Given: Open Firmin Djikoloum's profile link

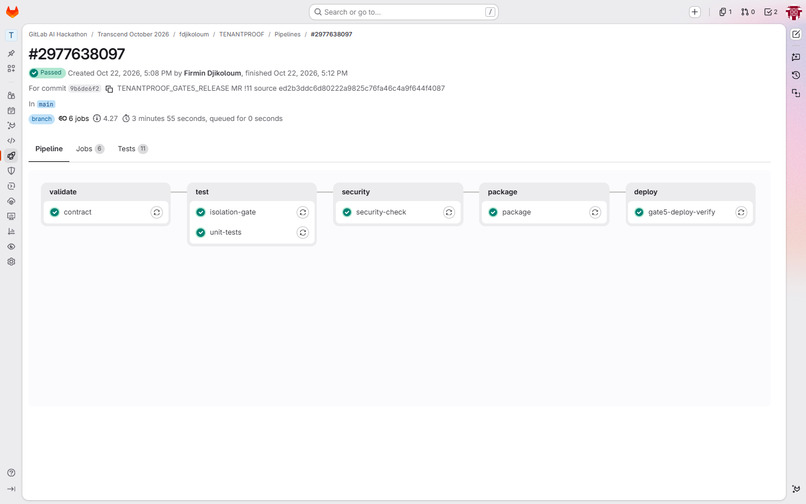Looking at the screenshot, I should pos(212,73).
